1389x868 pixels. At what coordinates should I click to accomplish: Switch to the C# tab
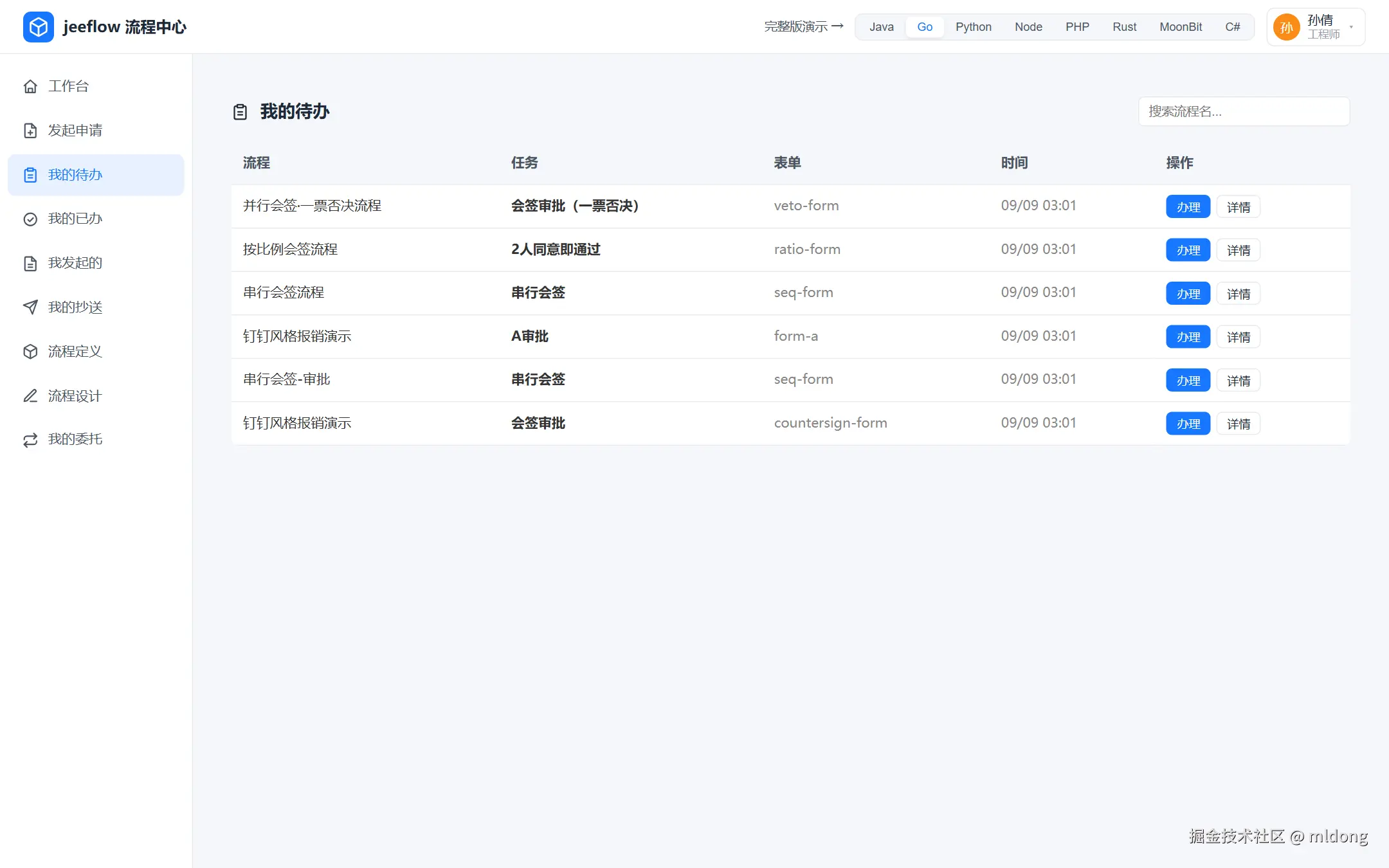[1232, 27]
